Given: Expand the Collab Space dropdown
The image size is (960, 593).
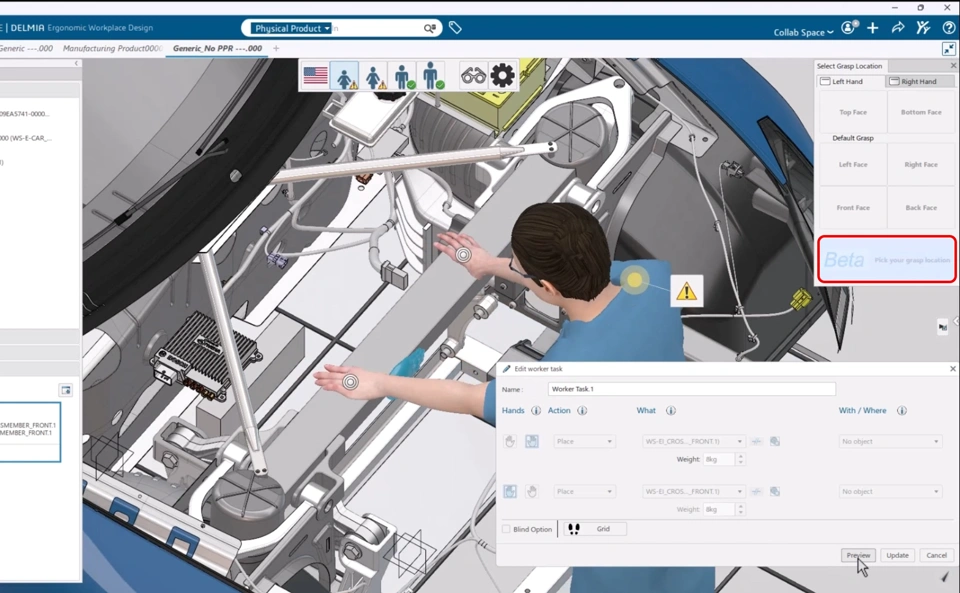Looking at the screenshot, I should pos(803,32).
